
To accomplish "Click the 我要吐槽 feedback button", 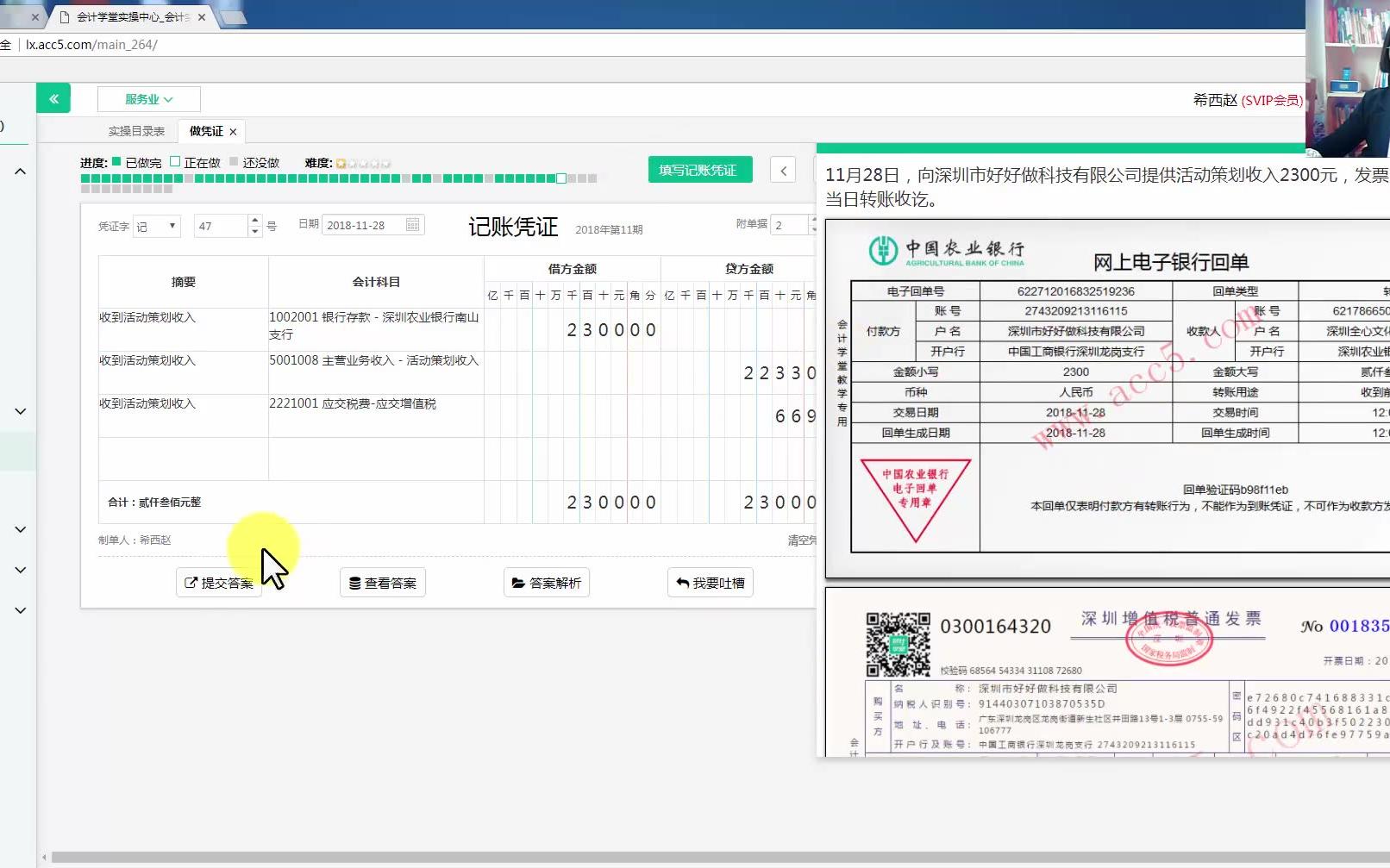I will [x=711, y=583].
